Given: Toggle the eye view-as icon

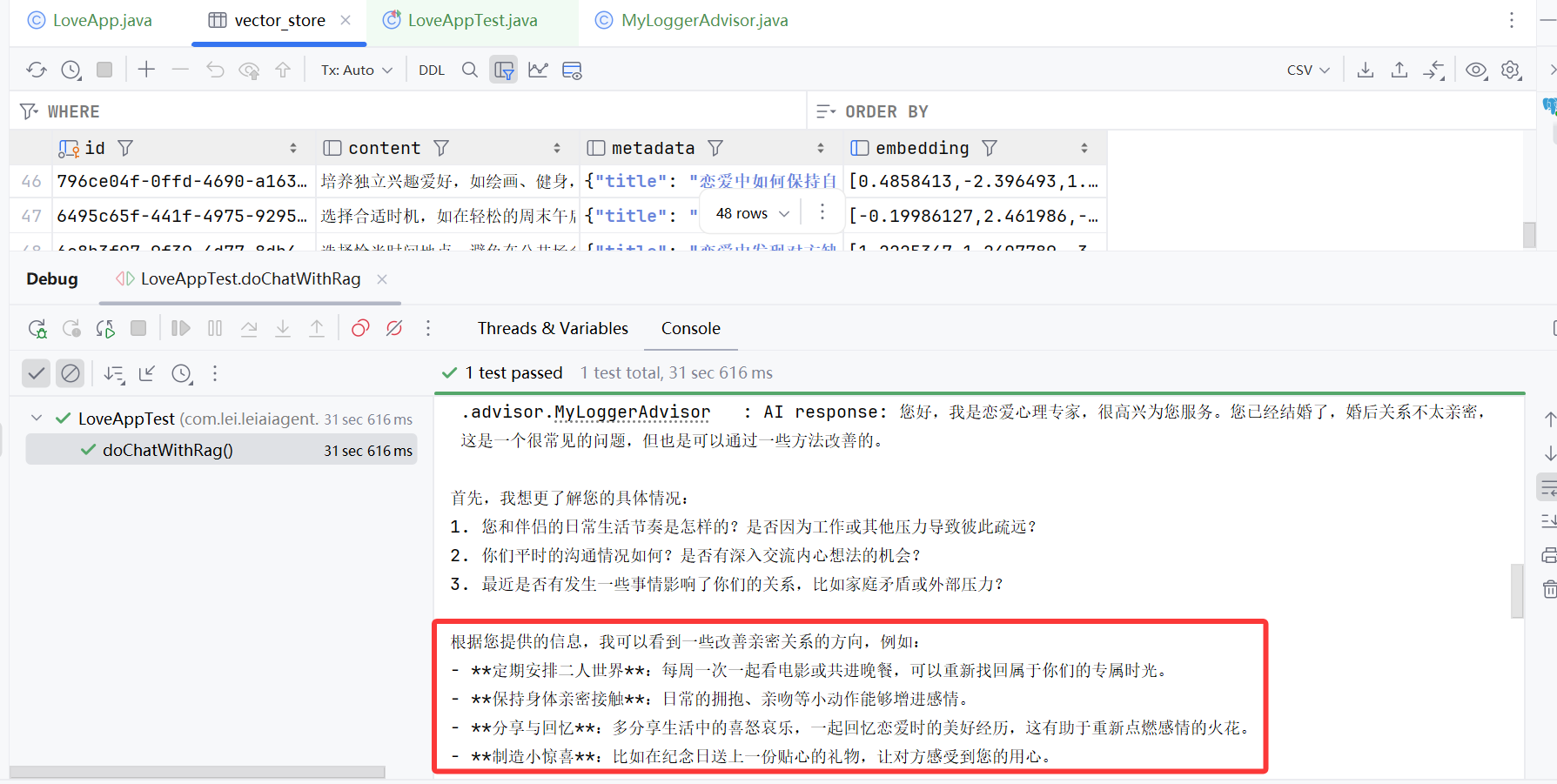Looking at the screenshot, I should tap(1476, 70).
